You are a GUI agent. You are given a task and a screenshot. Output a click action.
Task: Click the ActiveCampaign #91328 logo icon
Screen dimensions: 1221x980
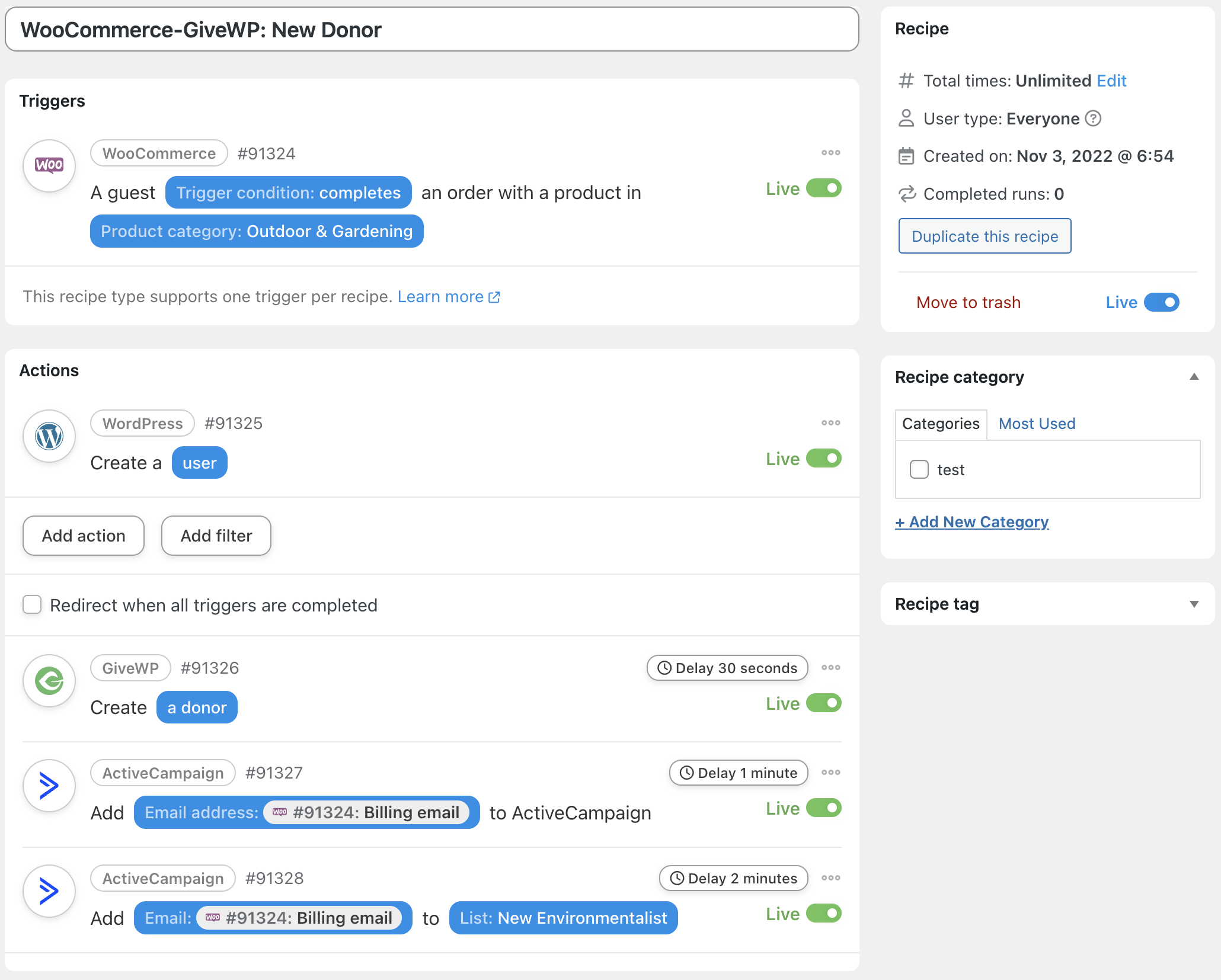point(49,891)
